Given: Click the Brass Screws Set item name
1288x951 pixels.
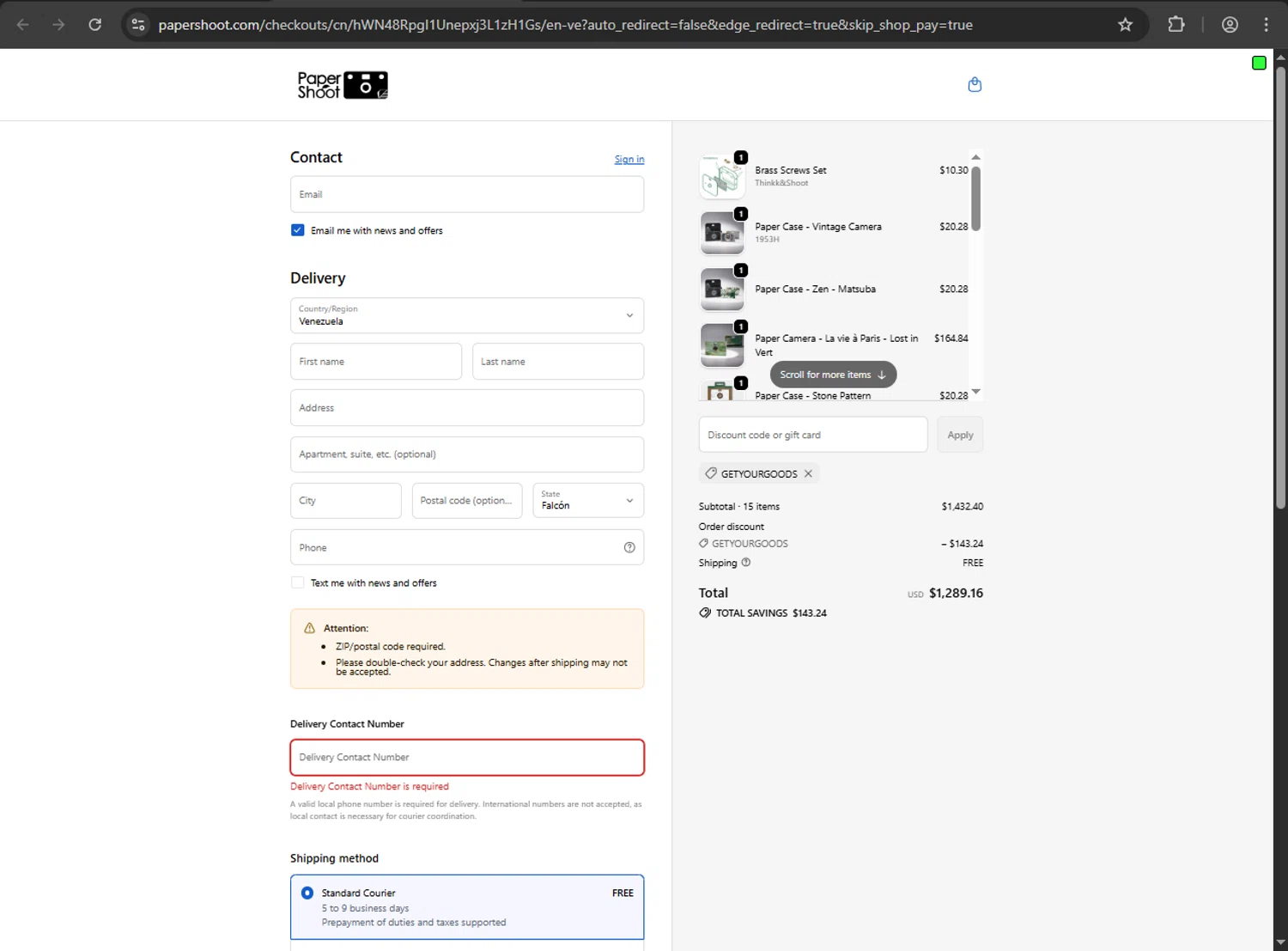Looking at the screenshot, I should [791, 170].
